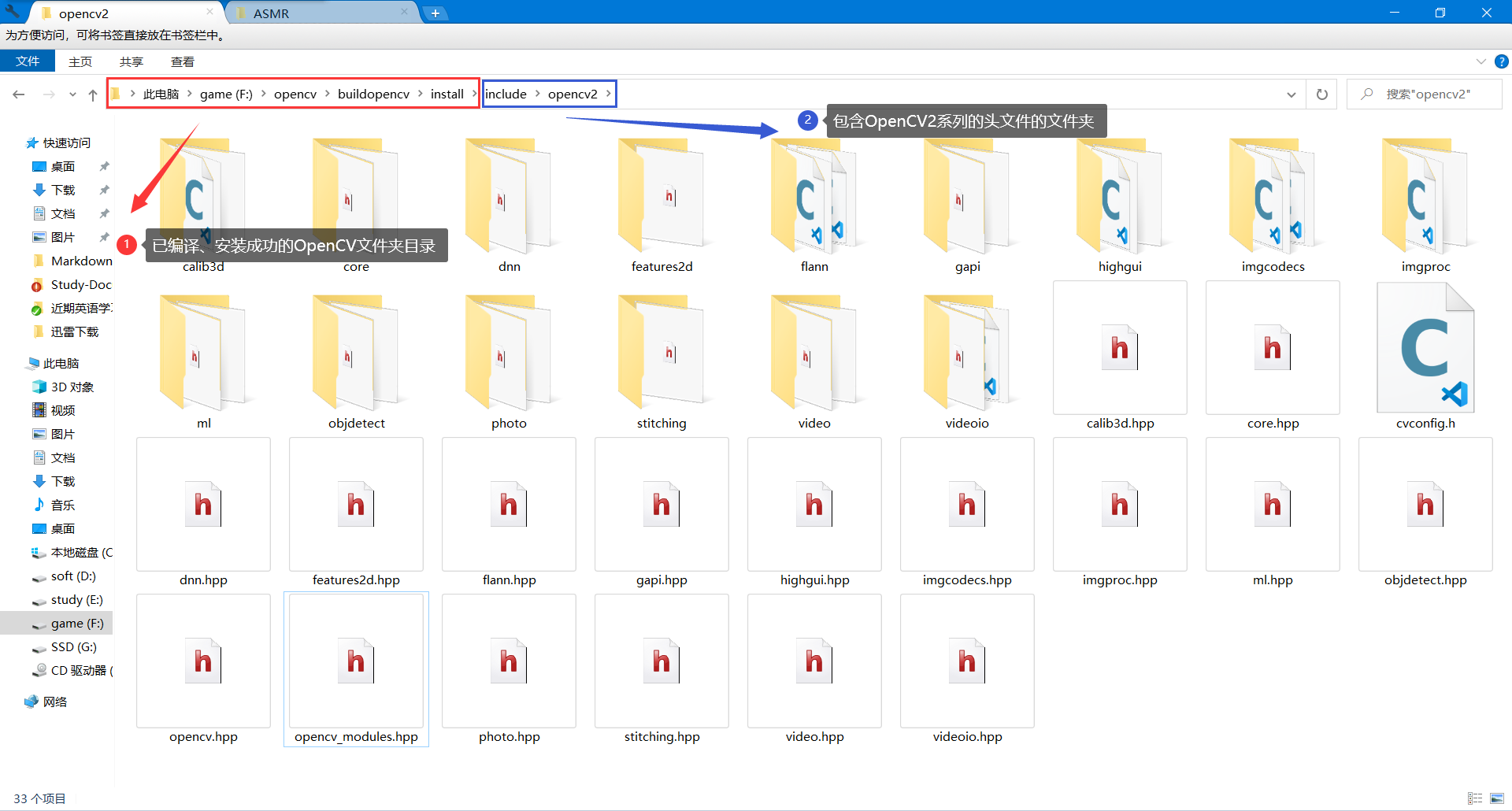Close the opencv2 tab
The height and width of the screenshot is (811, 1512).
click(209, 12)
